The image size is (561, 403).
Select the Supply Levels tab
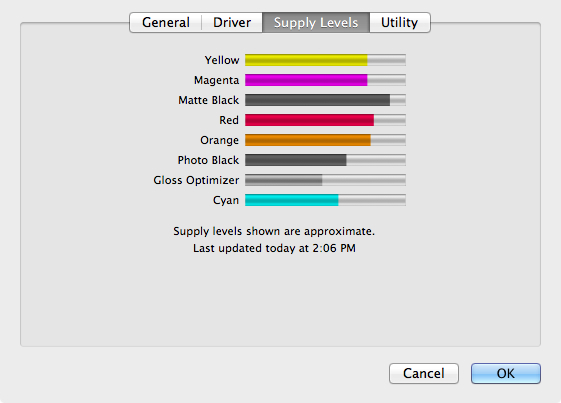tap(316, 23)
